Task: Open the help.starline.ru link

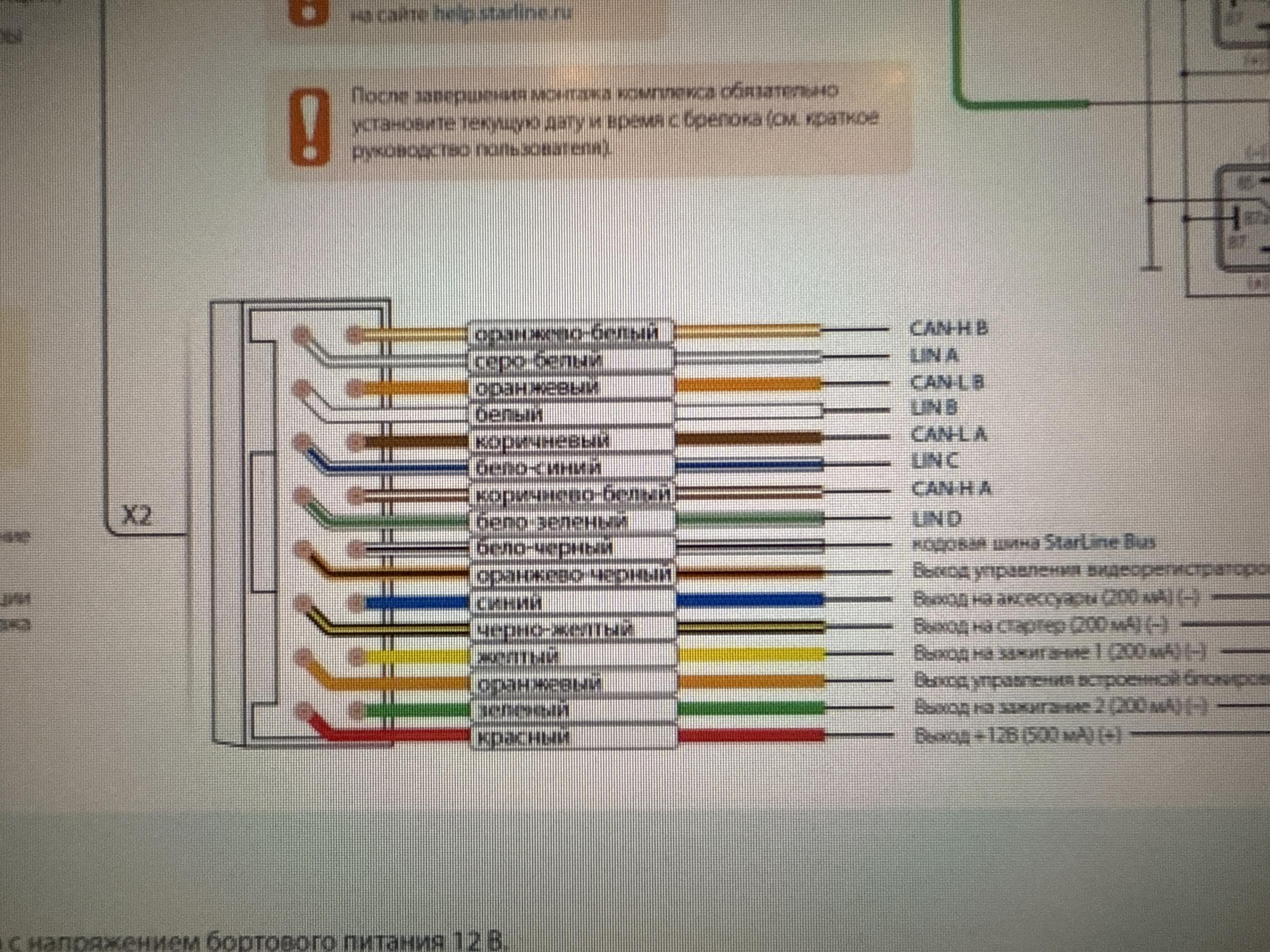Action: click(x=503, y=12)
